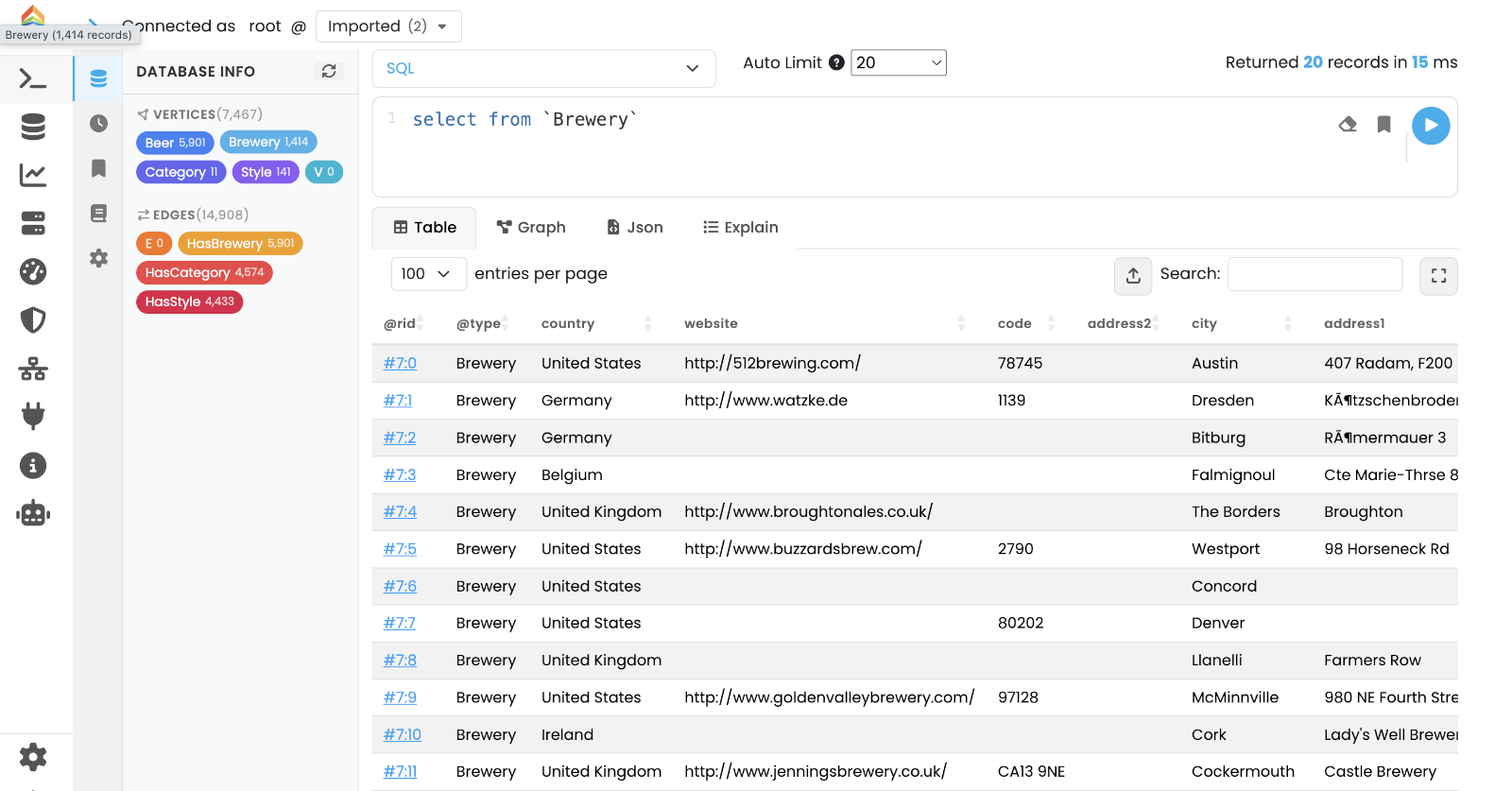Select the HasStyle edge badge
1512x791 pixels.
[189, 301]
